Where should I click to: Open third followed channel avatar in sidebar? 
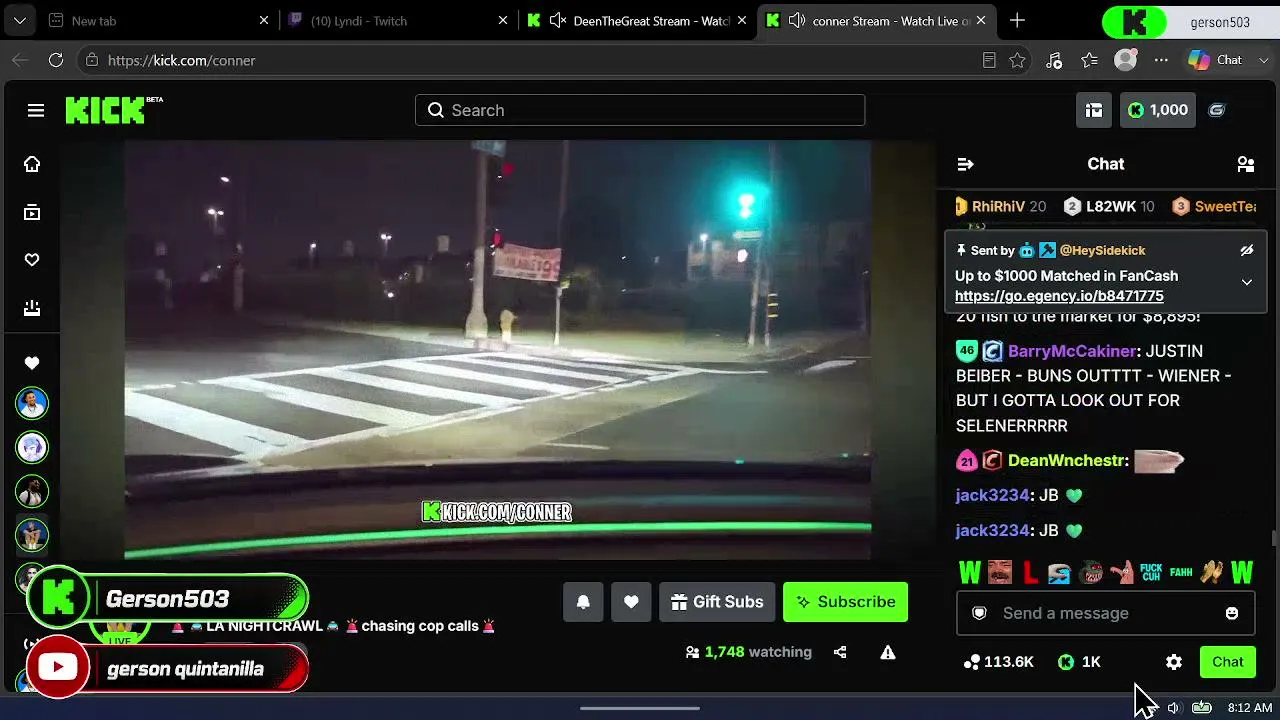pyautogui.click(x=32, y=491)
